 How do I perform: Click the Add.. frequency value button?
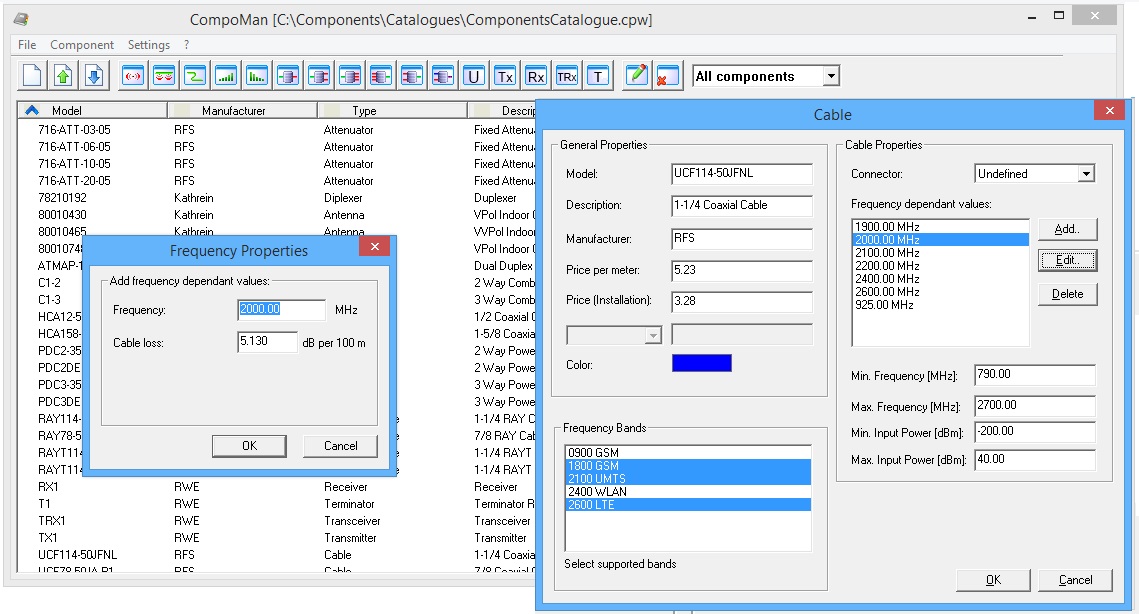tap(1067, 229)
